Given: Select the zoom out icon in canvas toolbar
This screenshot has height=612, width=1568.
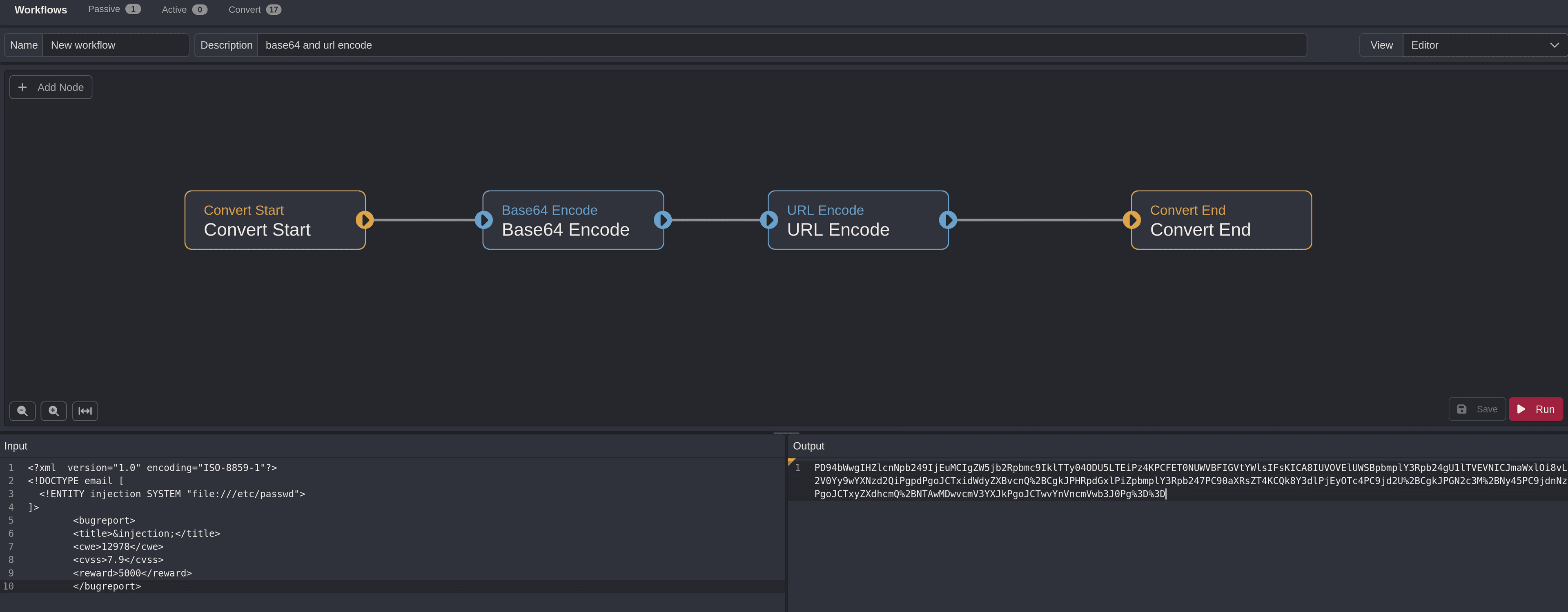Looking at the screenshot, I should (x=22, y=410).
